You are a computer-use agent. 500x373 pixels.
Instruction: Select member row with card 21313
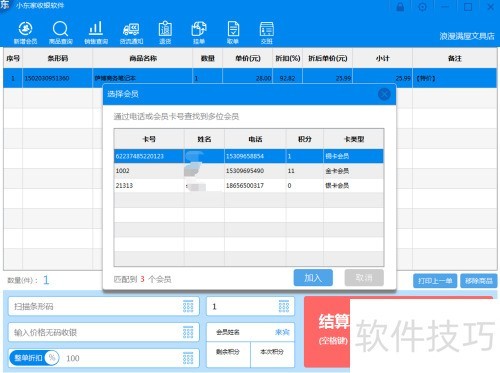(x=249, y=185)
